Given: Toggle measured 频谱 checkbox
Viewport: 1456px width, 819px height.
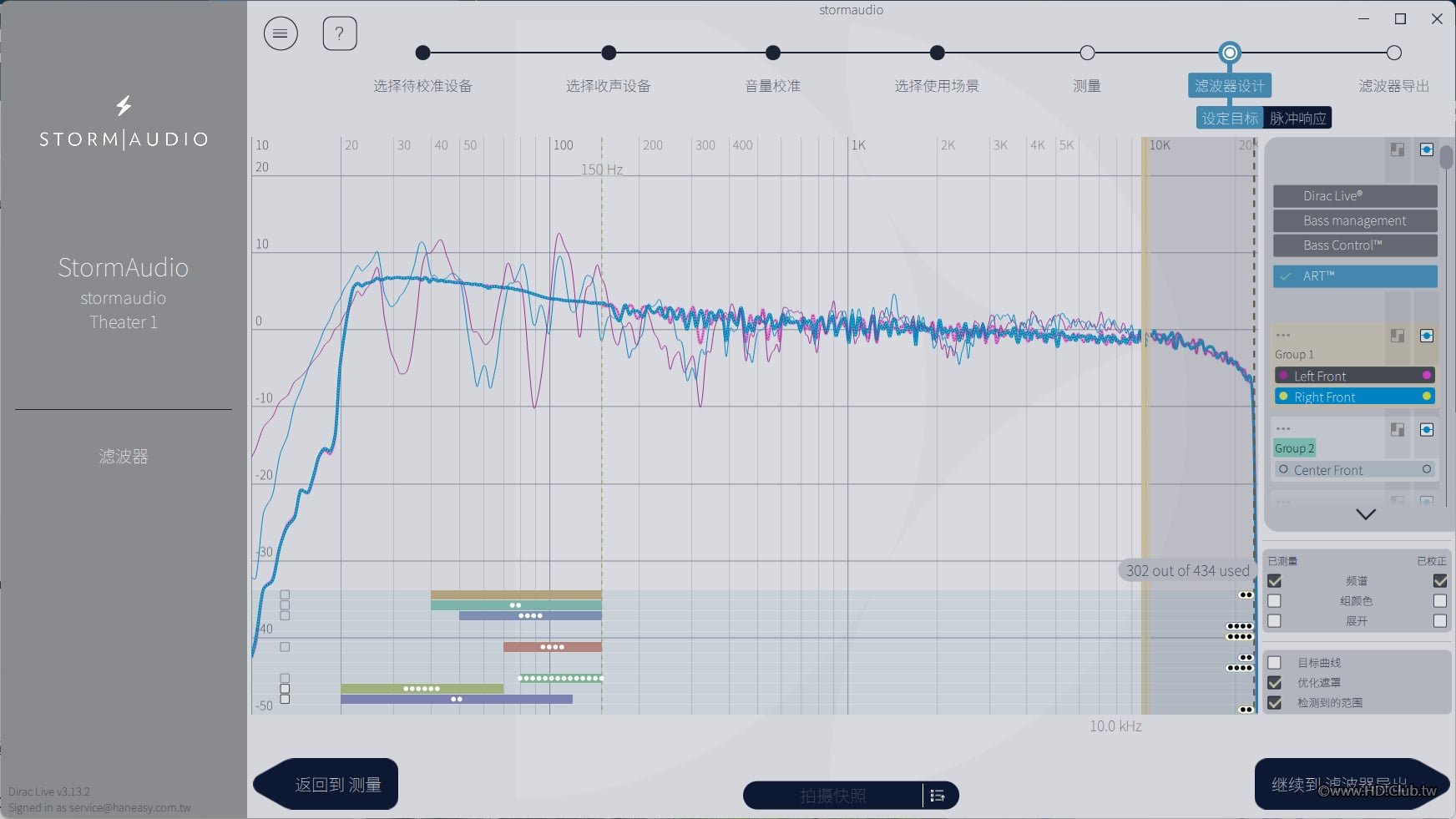Looking at the screenshot, I should [1274, 581].
